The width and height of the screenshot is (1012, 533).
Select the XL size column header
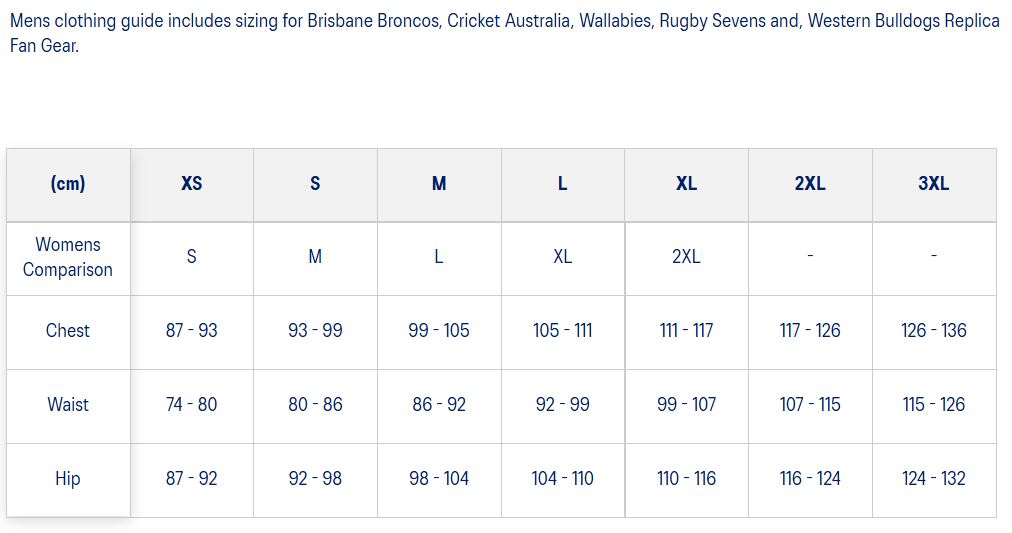(686, 184)
